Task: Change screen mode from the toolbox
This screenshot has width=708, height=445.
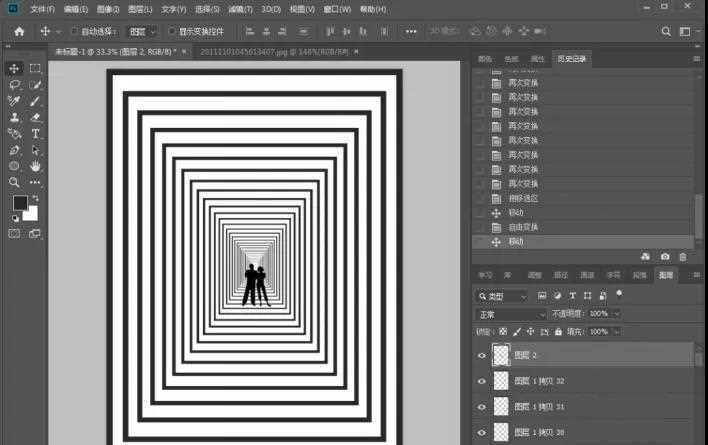Action: (35, 233)
